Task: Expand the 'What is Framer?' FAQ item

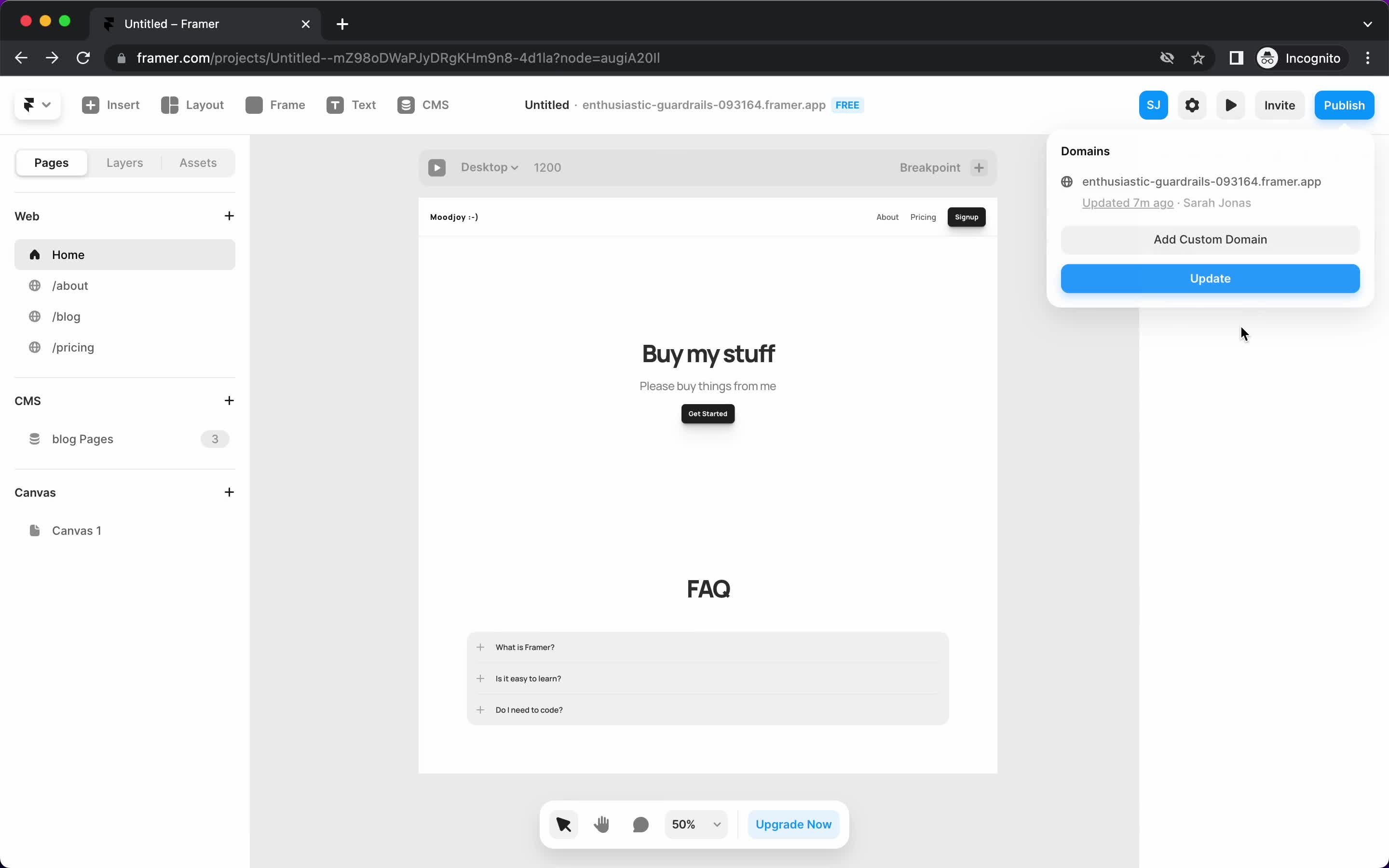Action: (479, 647)
